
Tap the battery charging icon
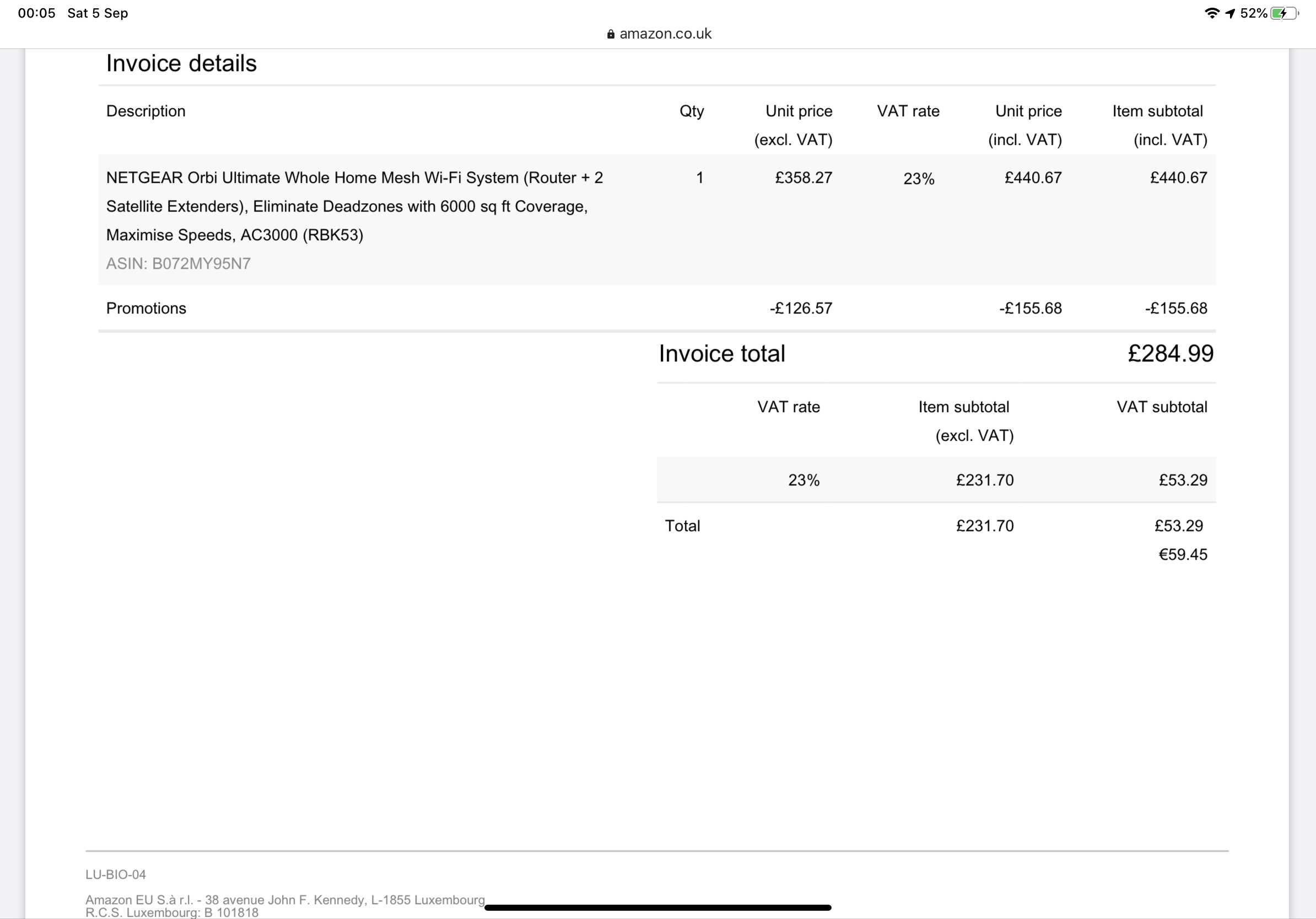click(x=1285, y=13)
